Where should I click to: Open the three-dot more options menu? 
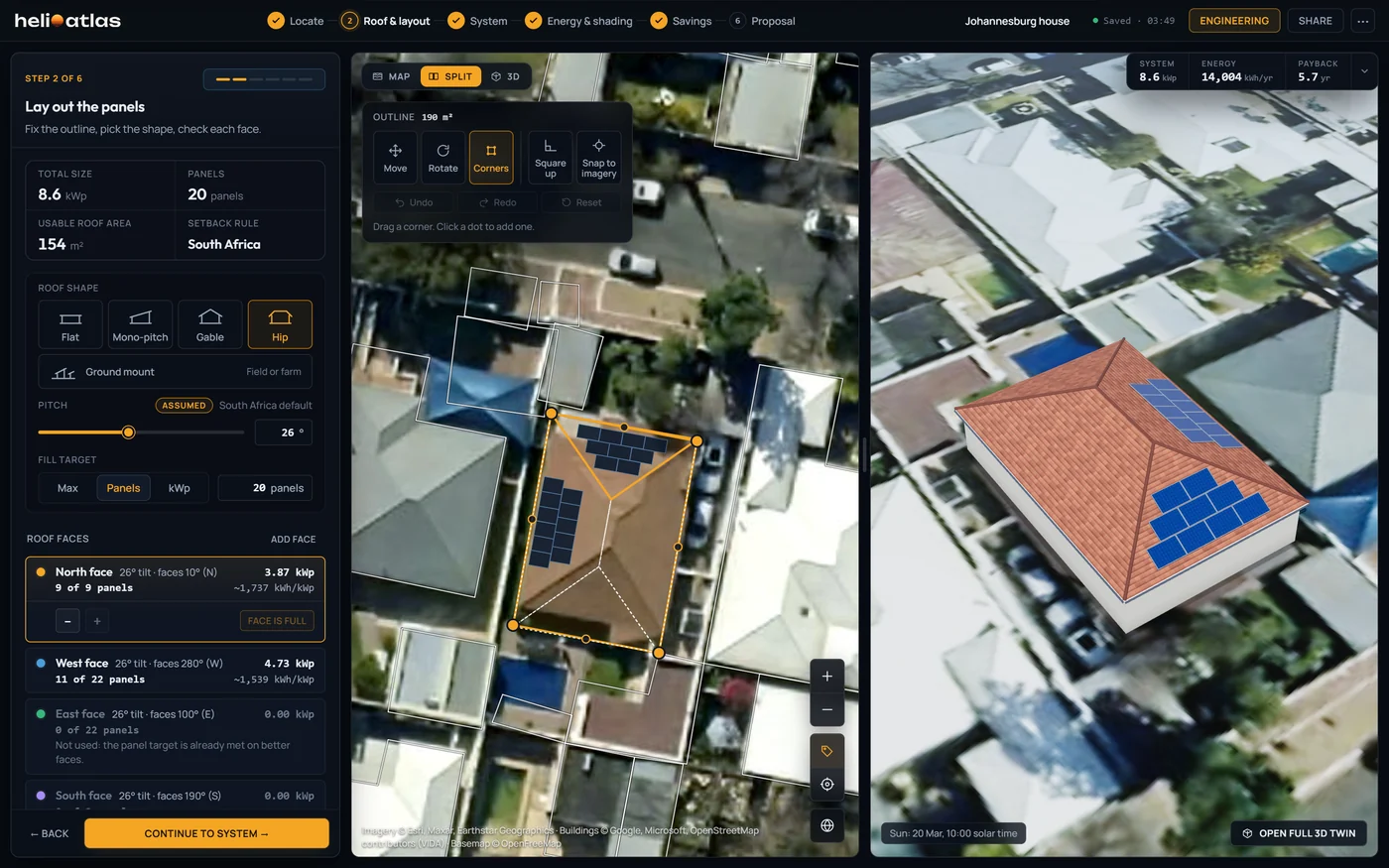[1362, 21]
